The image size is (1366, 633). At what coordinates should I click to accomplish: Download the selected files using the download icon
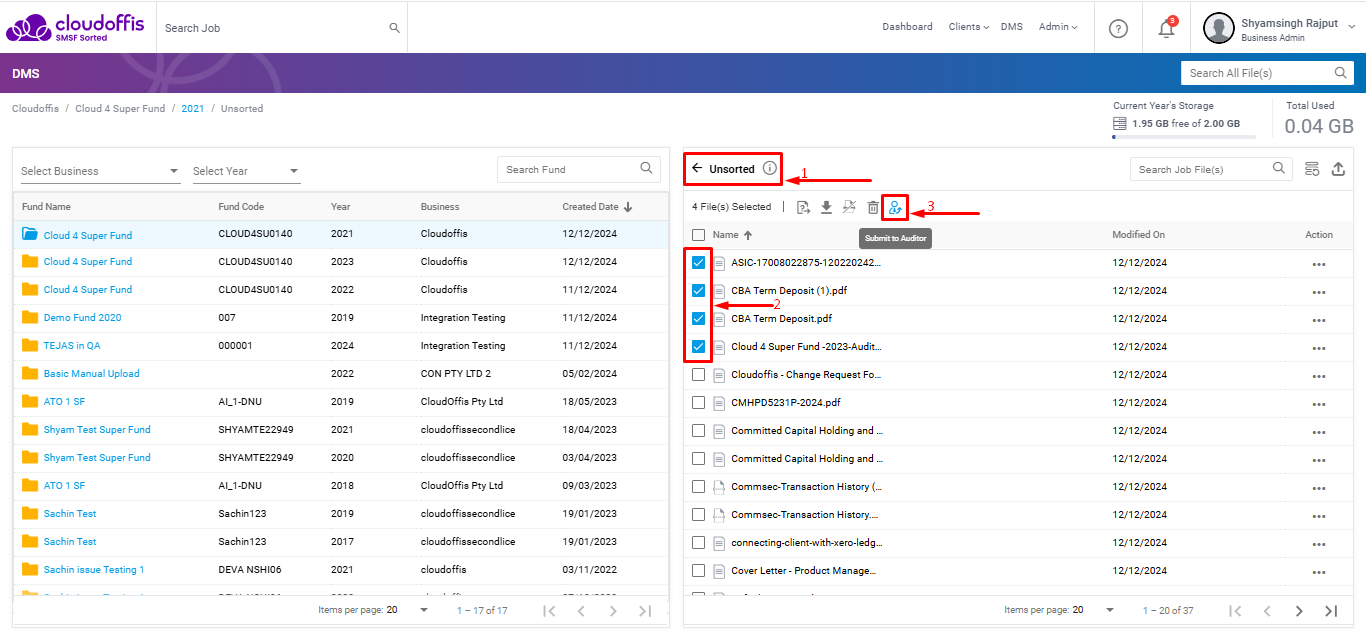click(x=826, y=207)
